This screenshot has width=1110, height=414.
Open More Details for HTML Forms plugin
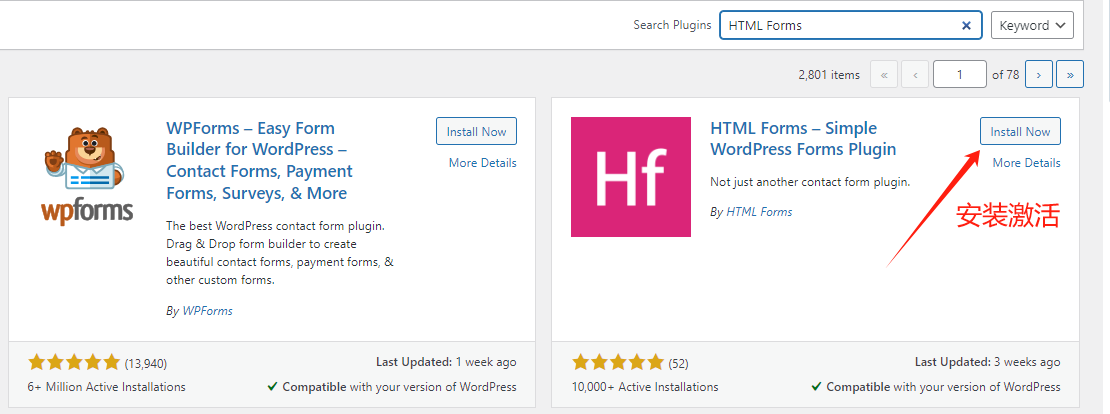[1026, 163]
